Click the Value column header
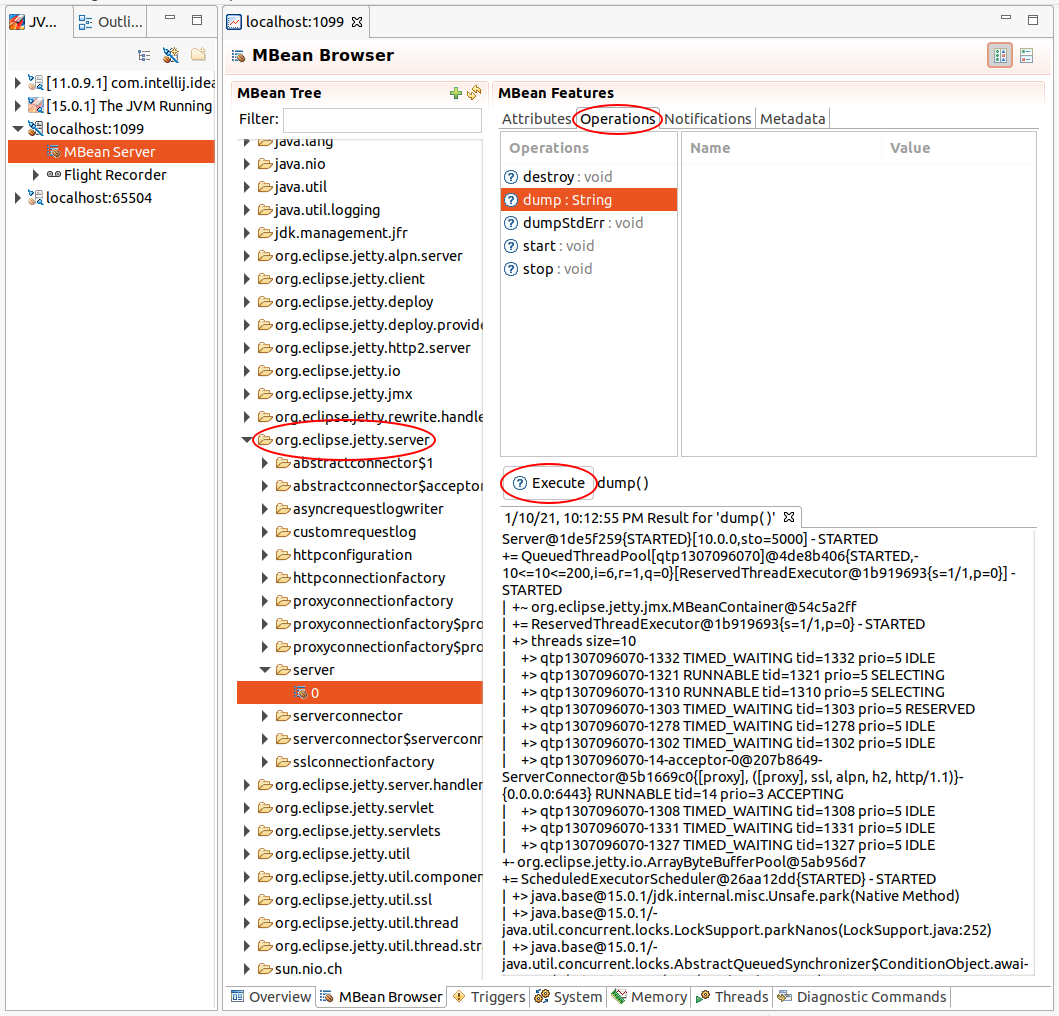This screenshot has height=1016, width=1059. point(958,148)
